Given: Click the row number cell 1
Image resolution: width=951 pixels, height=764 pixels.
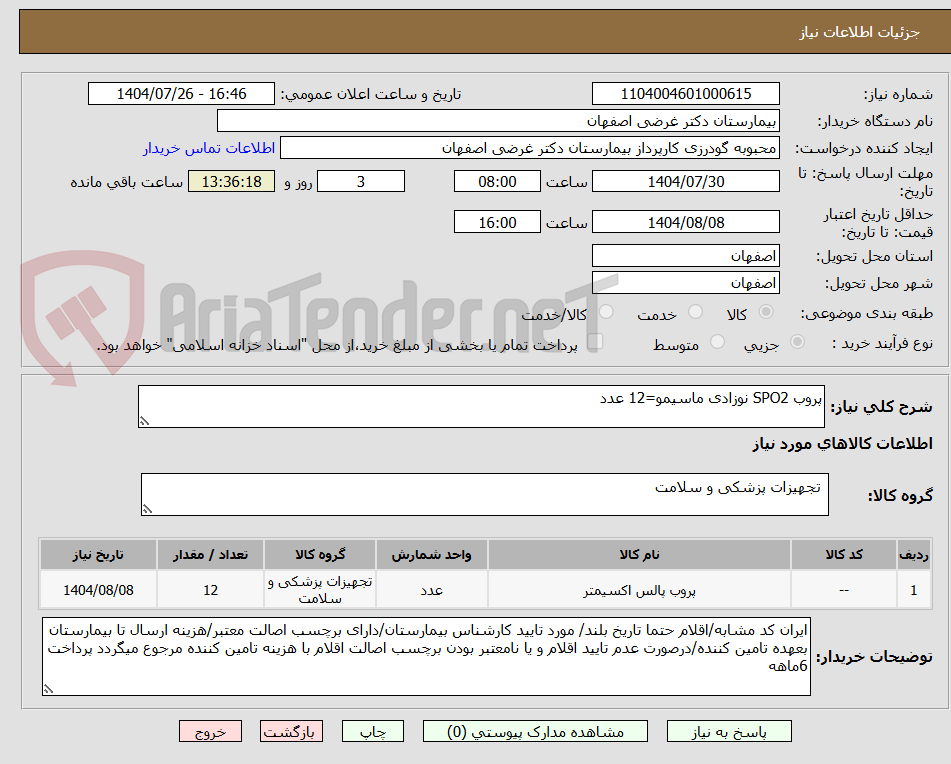Looking at the screenshot, I should point(914,590).
